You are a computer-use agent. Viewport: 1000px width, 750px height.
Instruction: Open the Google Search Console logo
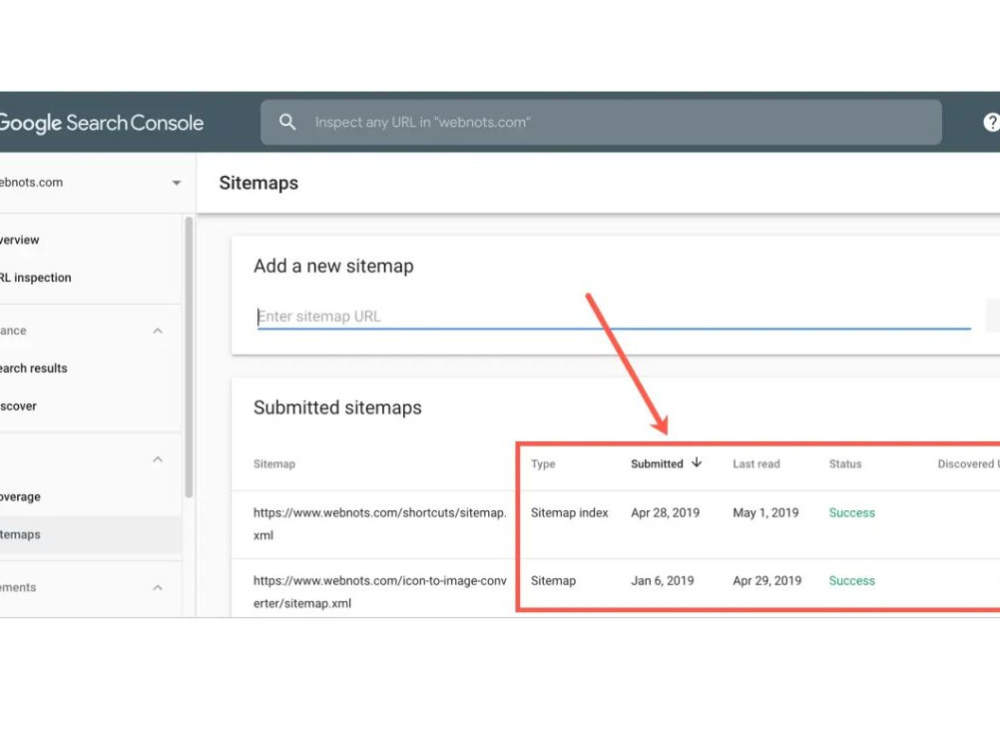[x=101, y=122]
